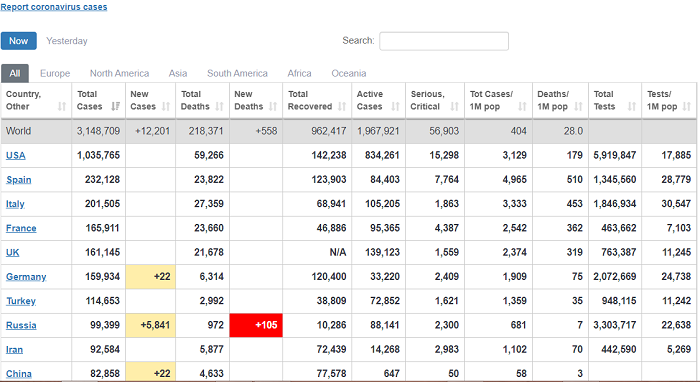Viewport: 700px width, 382px height.
Task: Click Spain tot cases per million 4,965
Action: [514, 179]
